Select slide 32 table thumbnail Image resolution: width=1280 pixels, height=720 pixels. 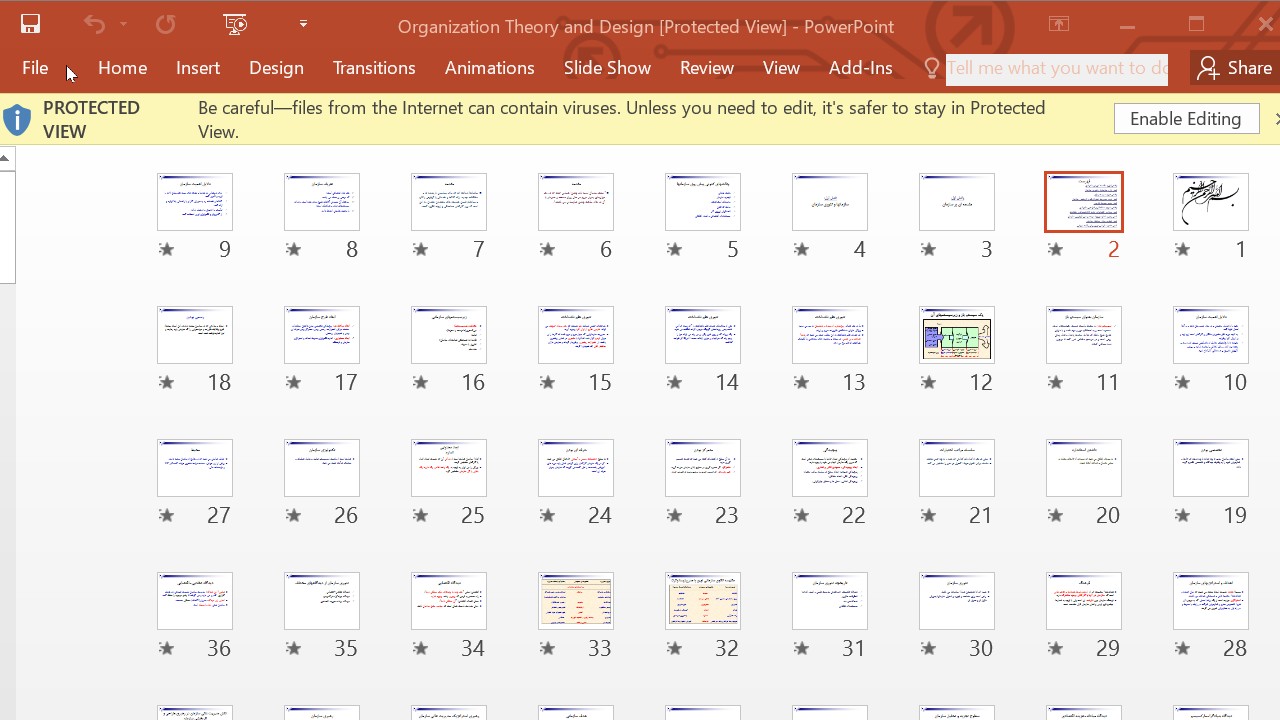pos(703,601)
